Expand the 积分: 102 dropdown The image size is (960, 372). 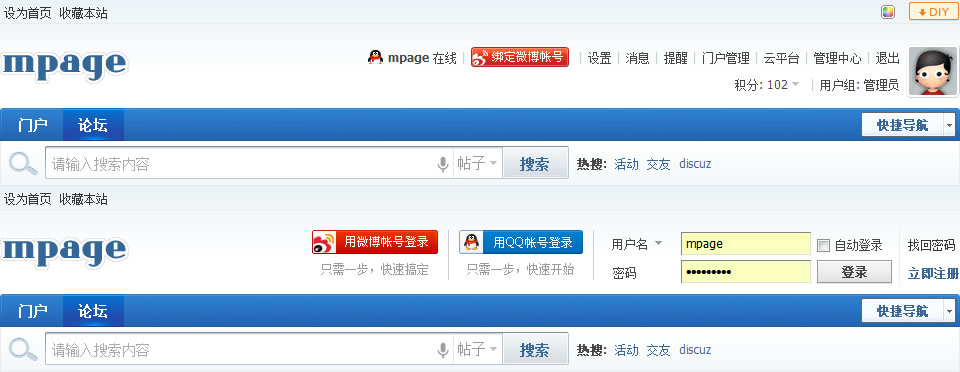tap(767, 85)
